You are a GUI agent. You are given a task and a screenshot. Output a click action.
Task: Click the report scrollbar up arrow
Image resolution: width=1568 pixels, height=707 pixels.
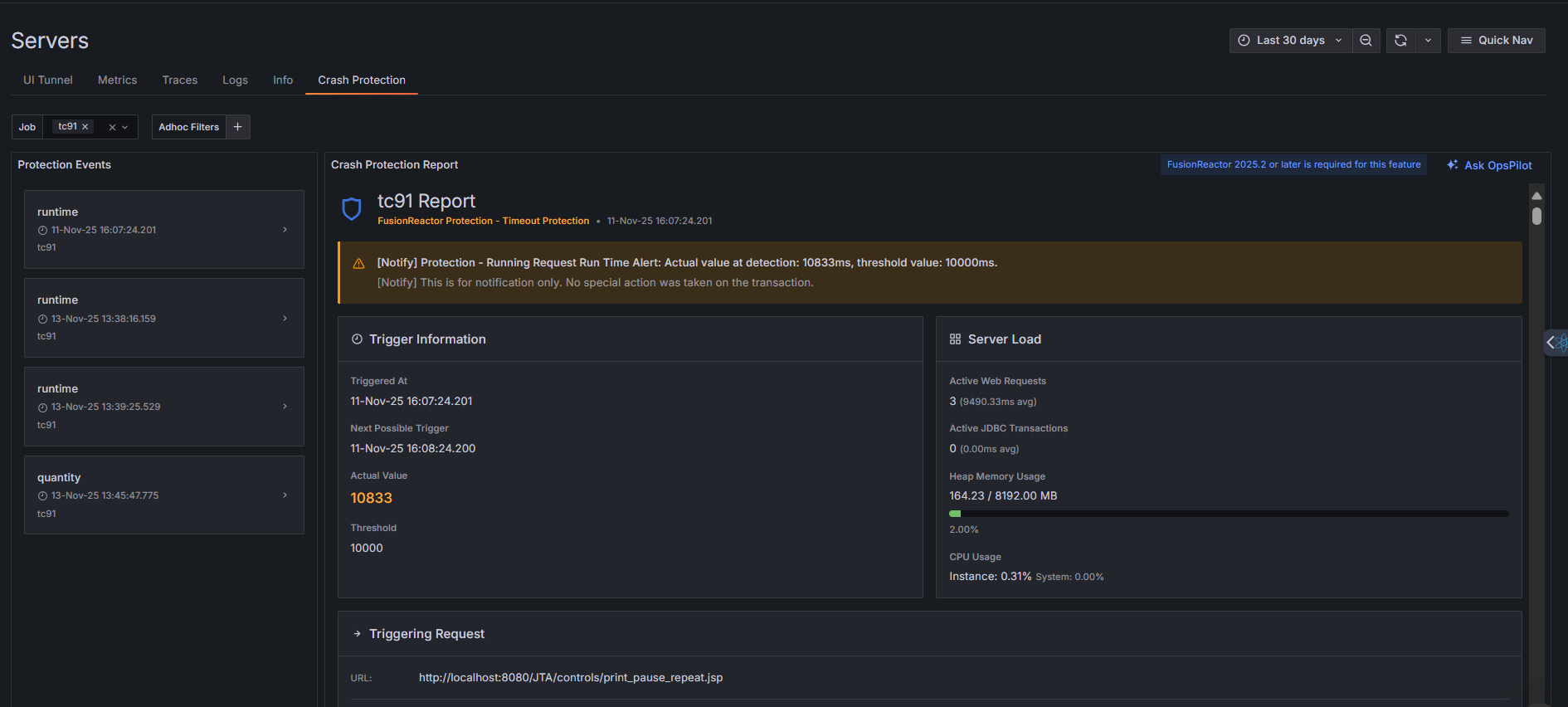1536,196
